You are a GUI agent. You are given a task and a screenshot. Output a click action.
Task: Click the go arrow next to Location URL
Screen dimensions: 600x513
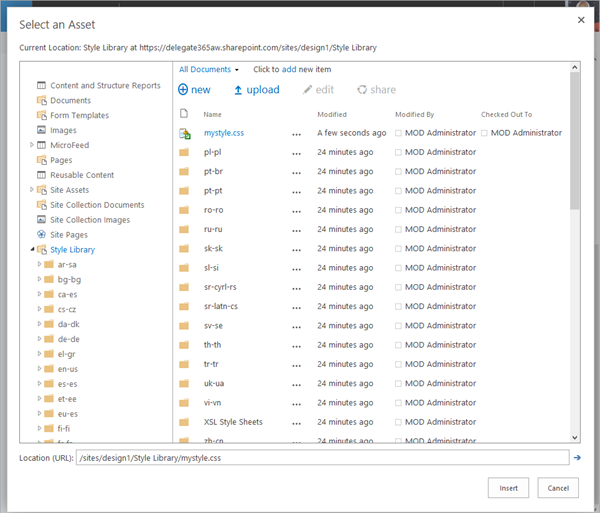point(578,457)
